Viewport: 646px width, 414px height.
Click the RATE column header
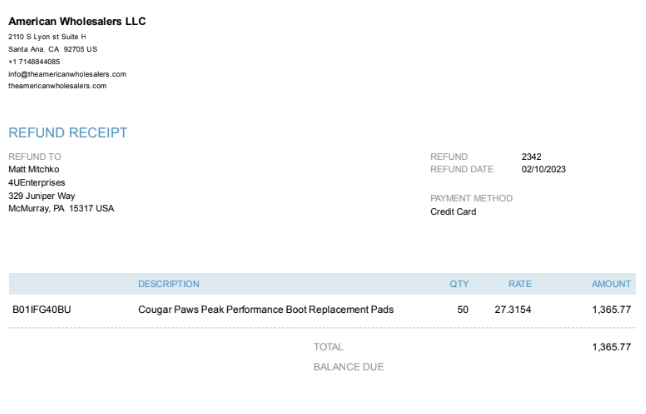(x=520, y=284)
